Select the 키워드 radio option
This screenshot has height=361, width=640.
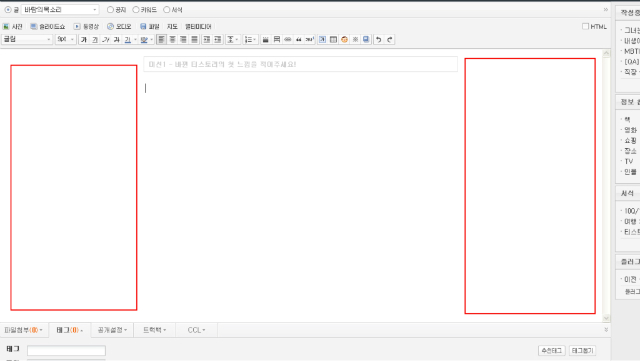(x=136, y=9)
